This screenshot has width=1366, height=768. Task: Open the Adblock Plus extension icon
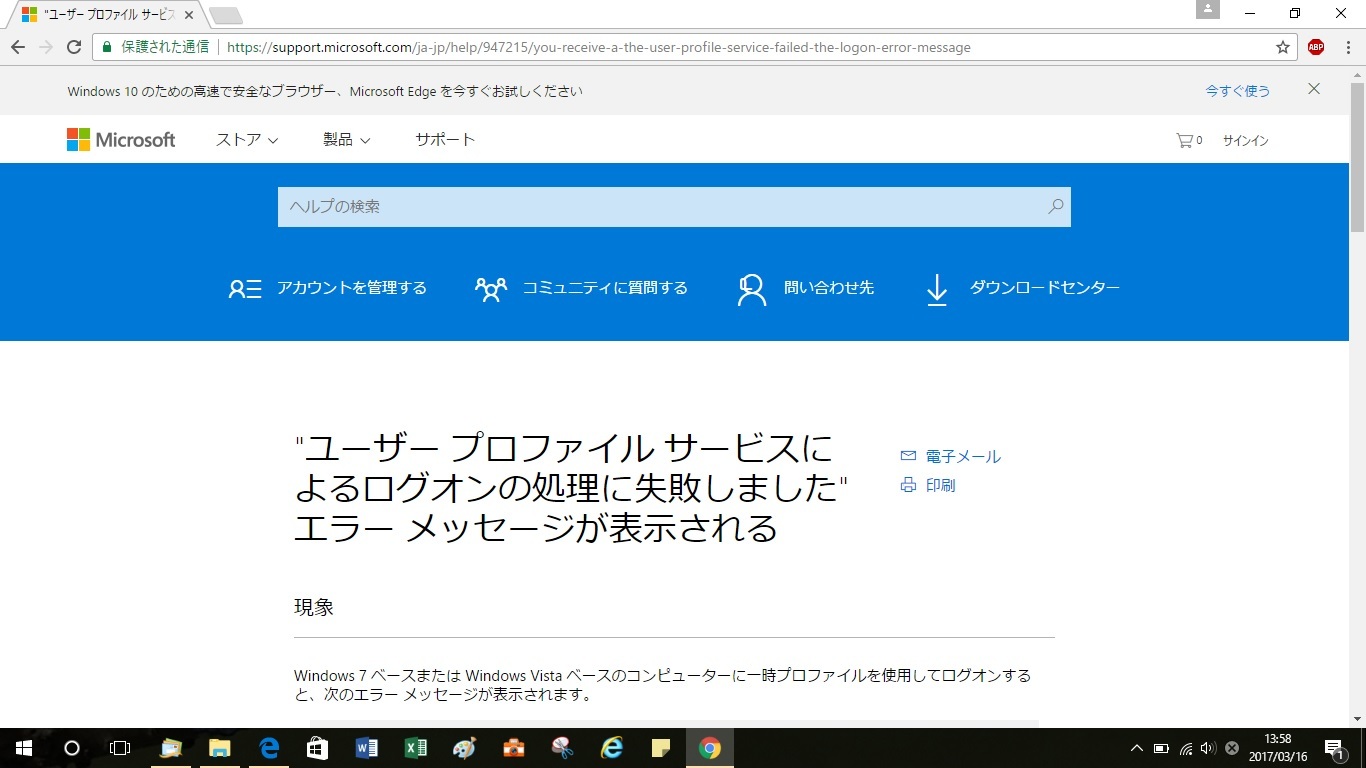(x=1316, y=47)
